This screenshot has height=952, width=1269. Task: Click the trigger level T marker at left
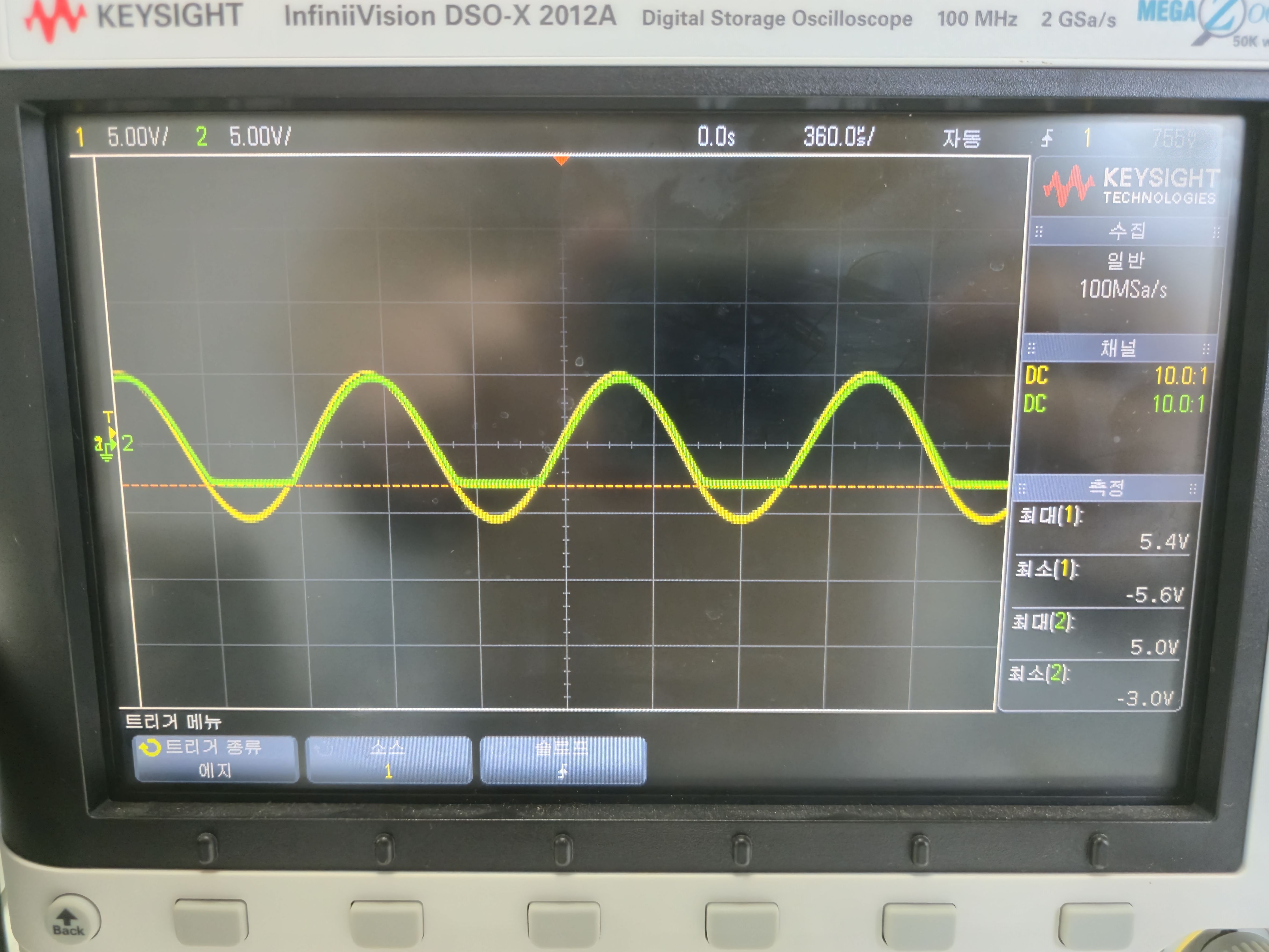pyautogui.click(x=108, y=417)
